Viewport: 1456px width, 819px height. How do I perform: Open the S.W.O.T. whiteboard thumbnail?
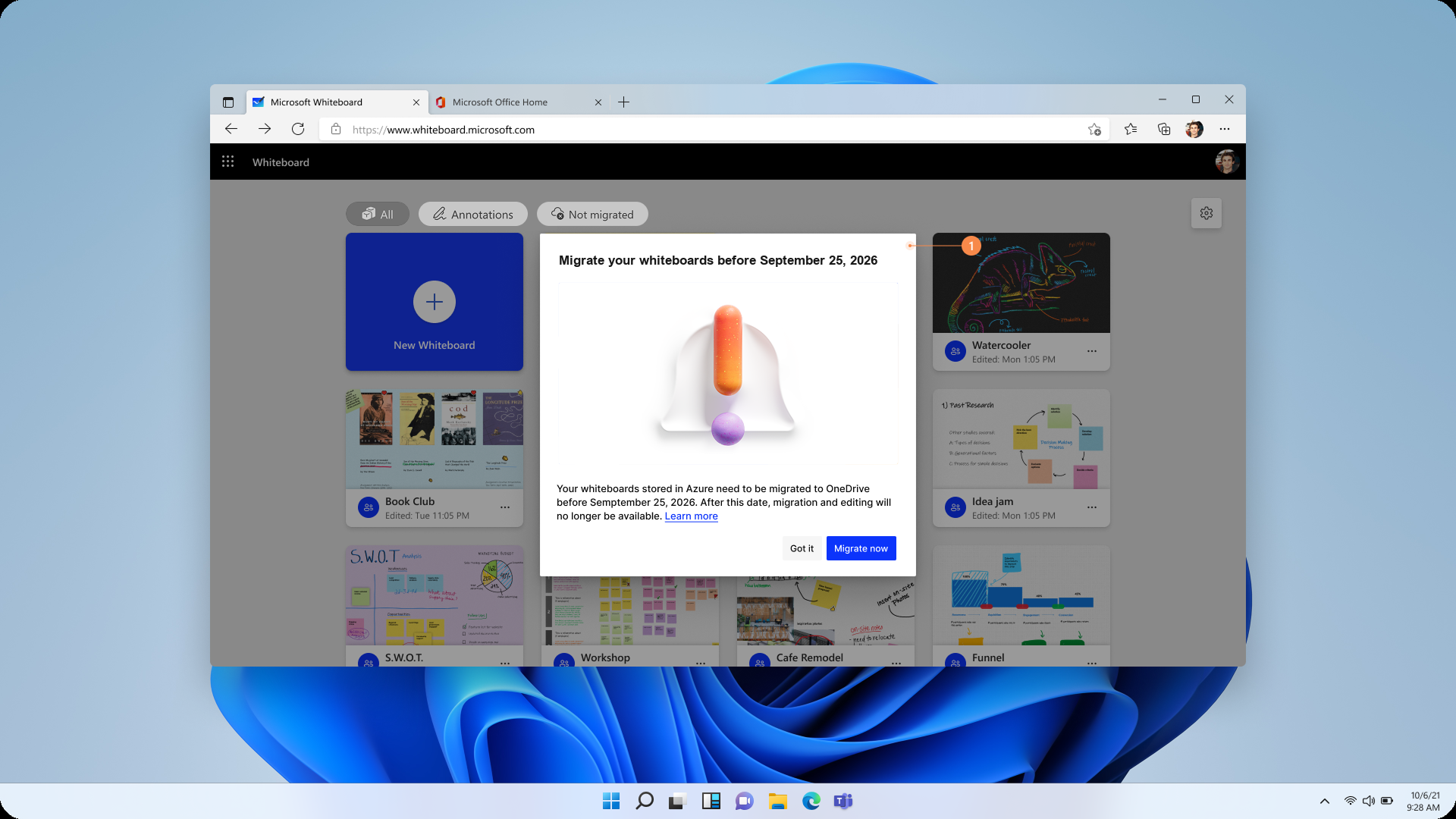(435, 595)
